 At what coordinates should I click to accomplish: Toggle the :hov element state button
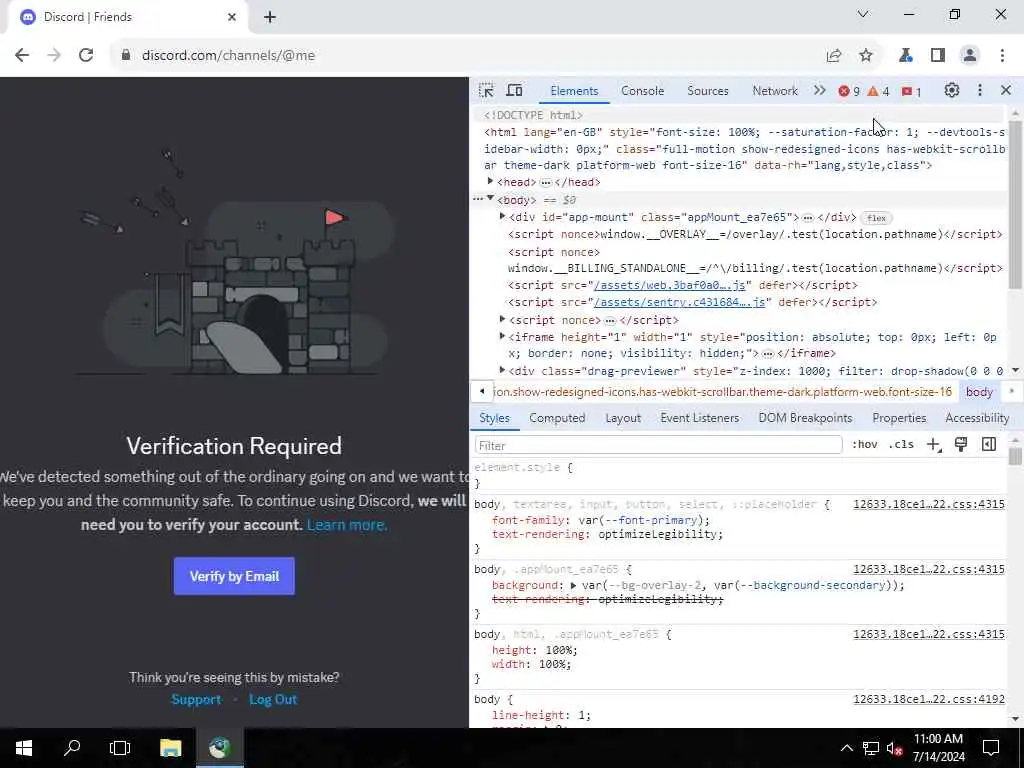[864, 445]
